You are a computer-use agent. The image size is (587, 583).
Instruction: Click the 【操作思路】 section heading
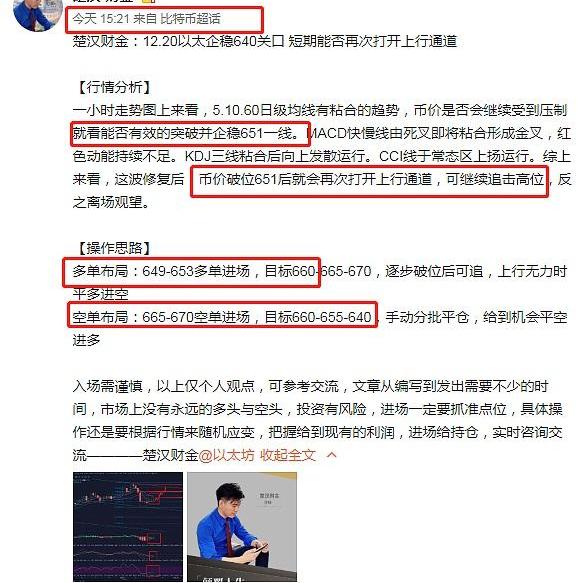(x=114, y=248)
